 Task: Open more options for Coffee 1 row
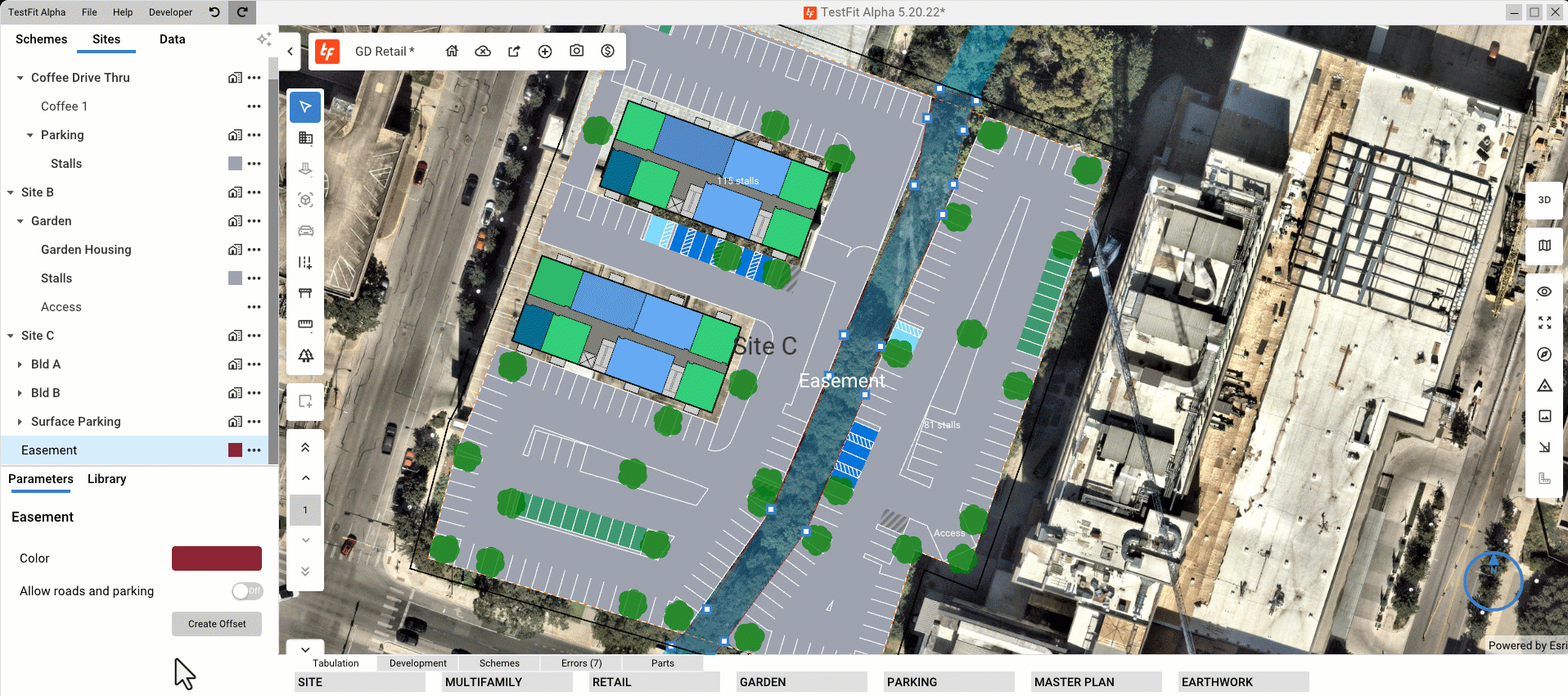pos(254,106)
